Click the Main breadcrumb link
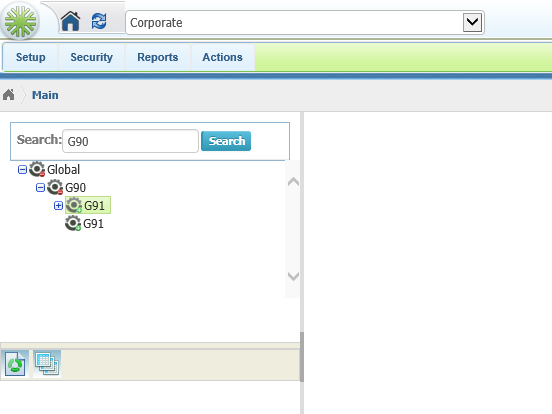 45,95
